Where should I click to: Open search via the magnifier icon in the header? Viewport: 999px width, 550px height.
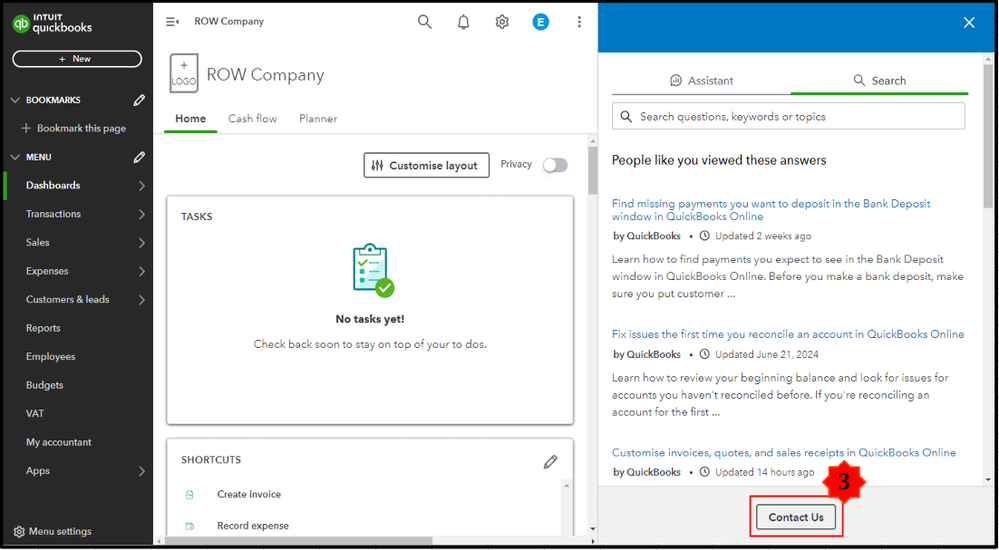pos(425,22)
